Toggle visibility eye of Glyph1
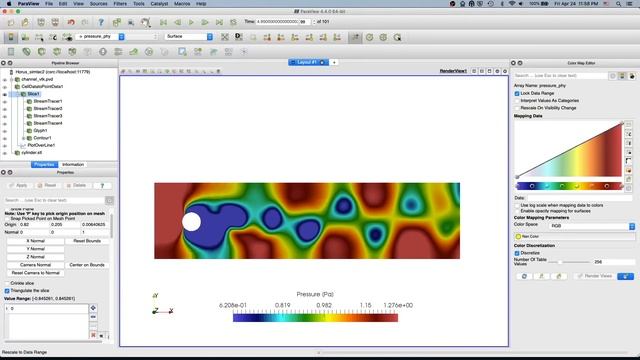This screenshot has height=360, width=640. pos(5,131)
